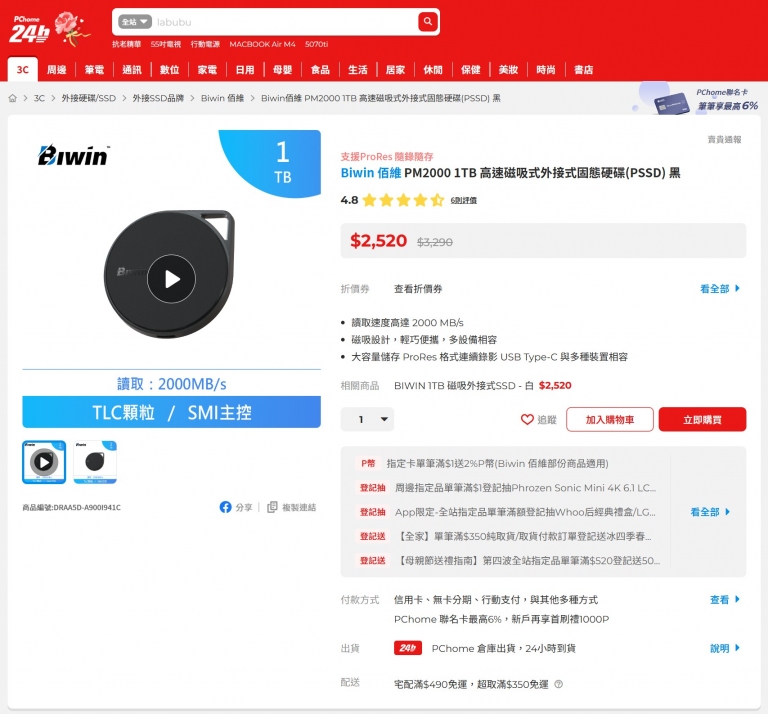Screen dimensions: 768x714
Task: Open the 居家 category tab
Action: click(395, 70)
